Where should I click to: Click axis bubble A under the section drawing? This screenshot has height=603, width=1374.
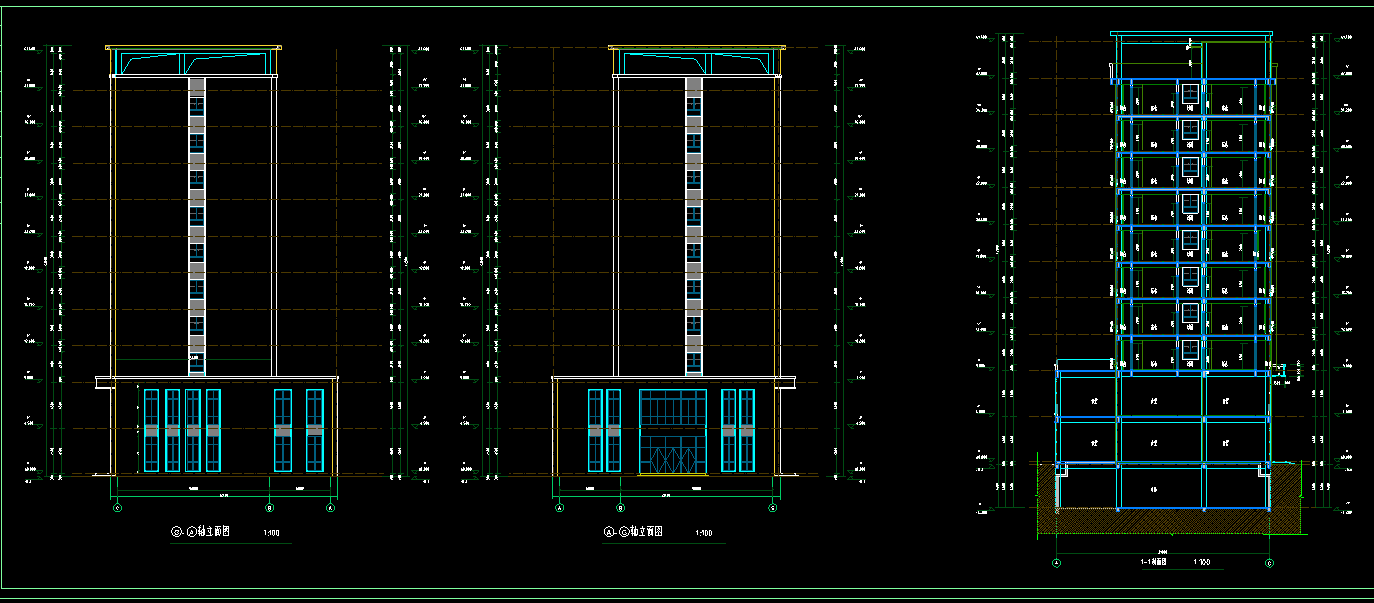tap(1056, 563)
